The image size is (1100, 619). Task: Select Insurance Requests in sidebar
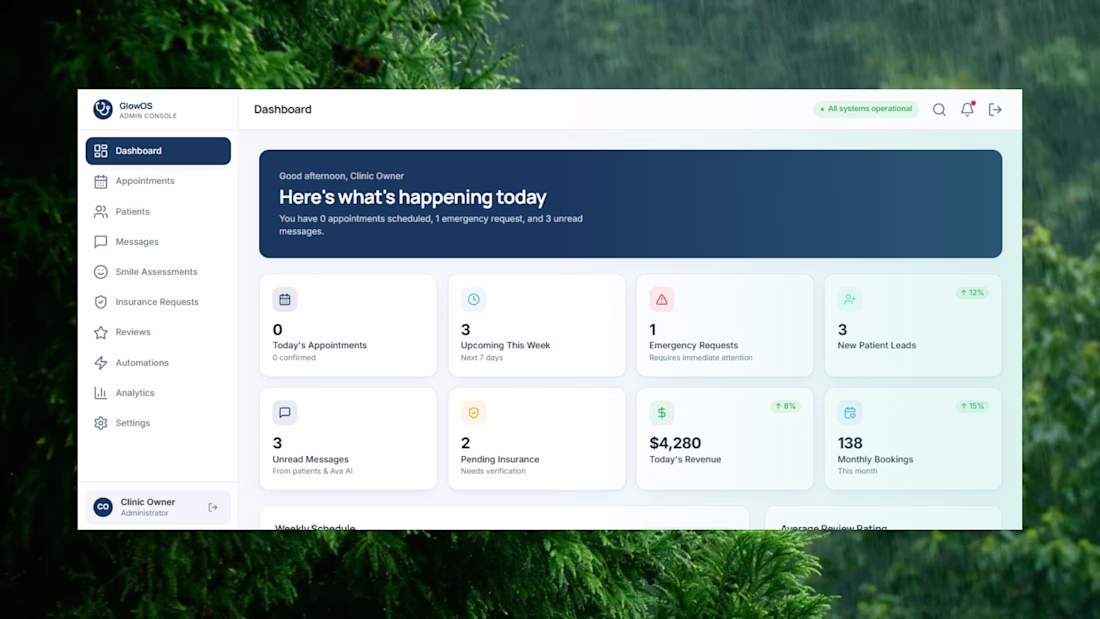pos(158,302)
